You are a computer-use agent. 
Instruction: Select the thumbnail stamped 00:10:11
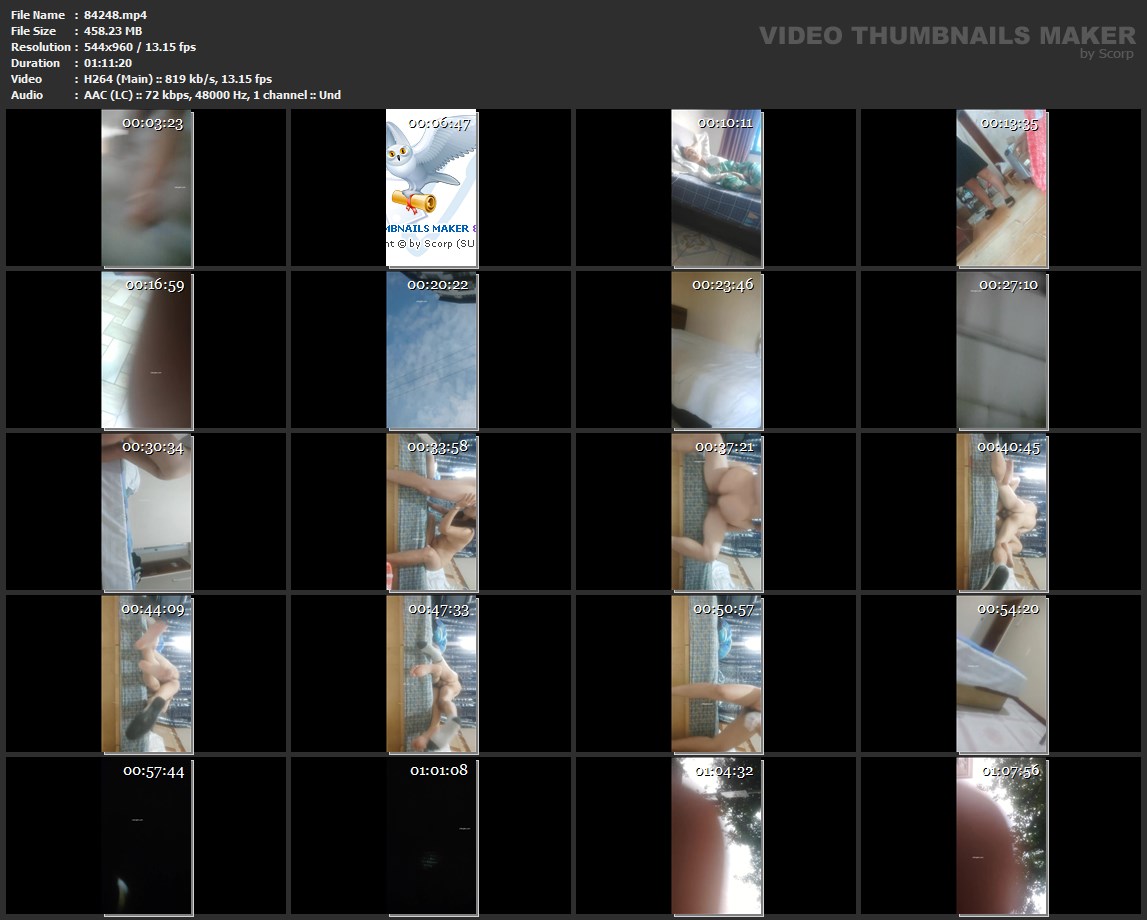(717, 188)
